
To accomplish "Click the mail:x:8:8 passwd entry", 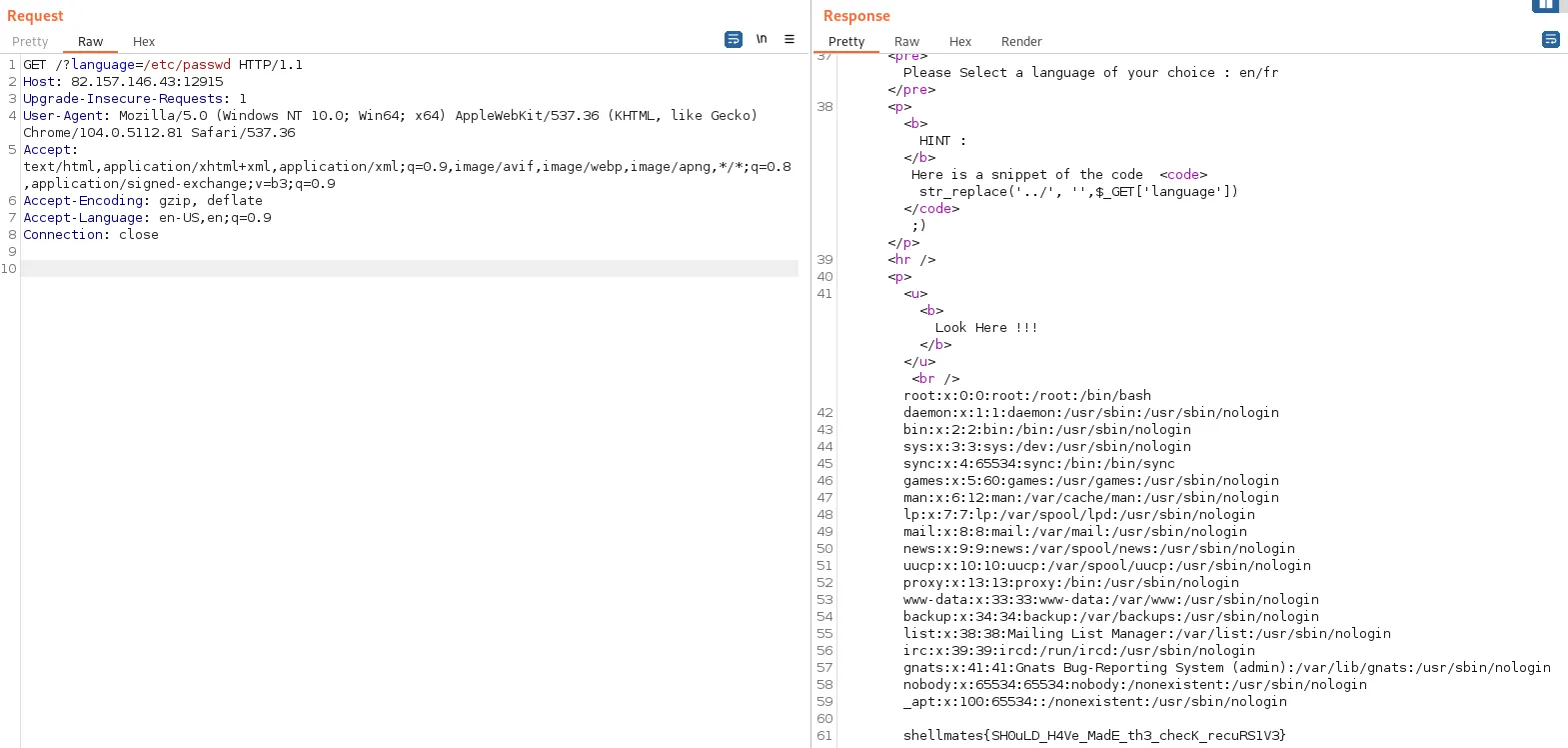I will (x=1075, y=532).
